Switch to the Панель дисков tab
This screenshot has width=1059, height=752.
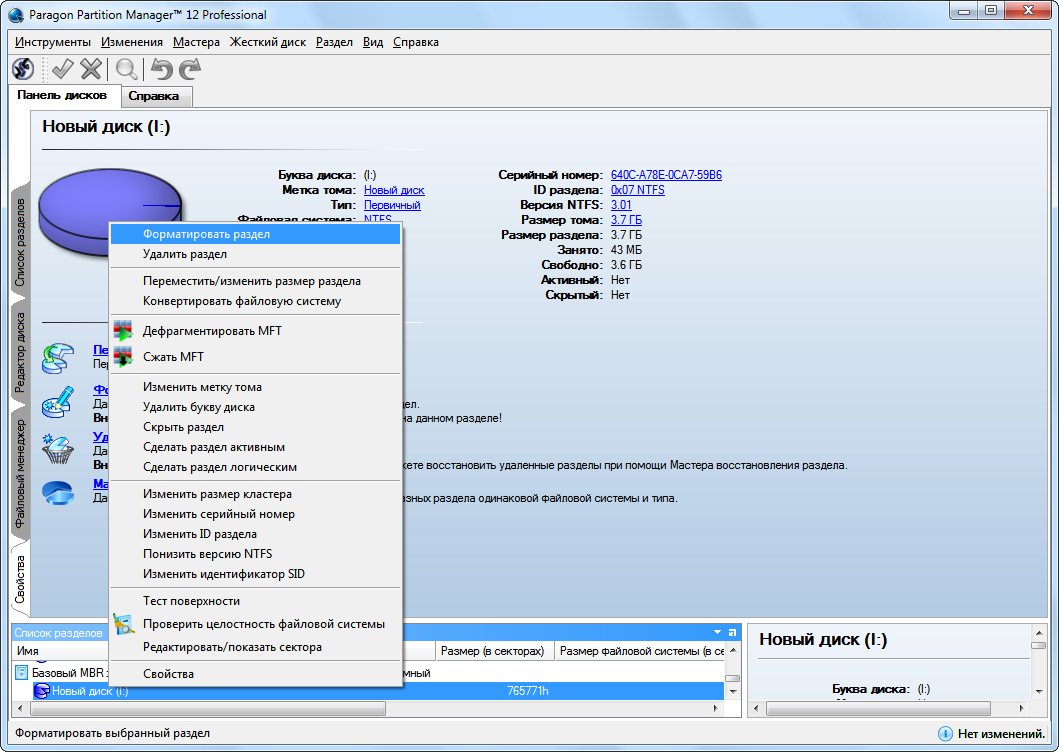point(62,95)
